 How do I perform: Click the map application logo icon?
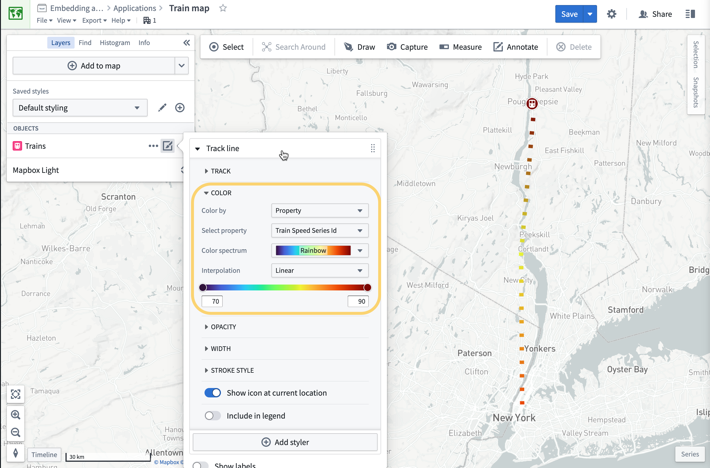(15, 14)
